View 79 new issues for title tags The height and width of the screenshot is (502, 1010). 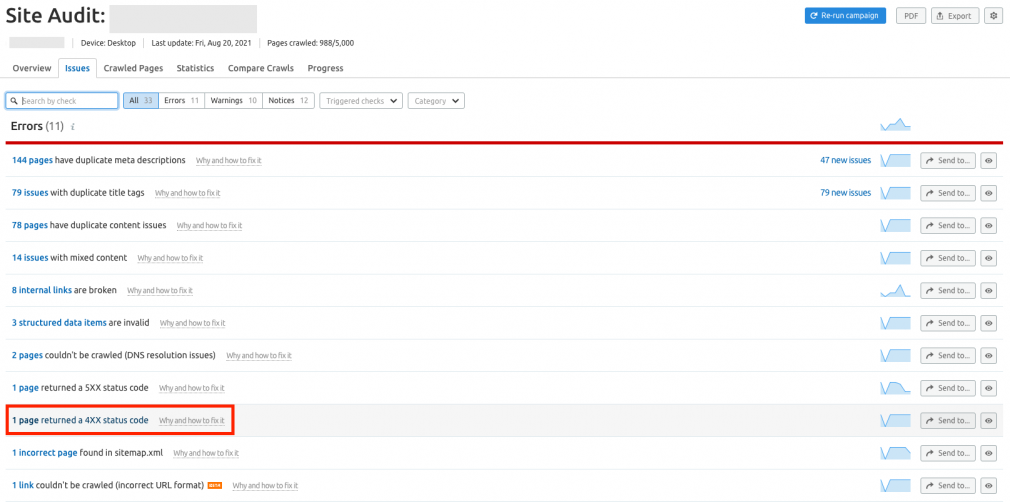(845, 192)
